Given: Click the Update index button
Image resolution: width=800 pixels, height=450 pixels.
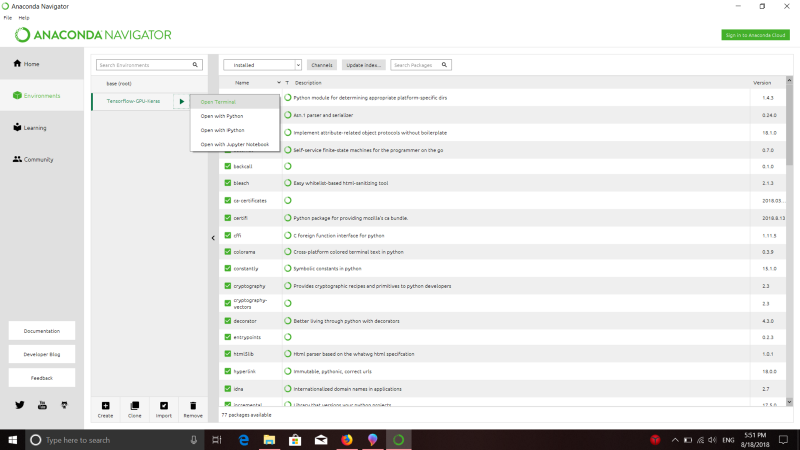Looking at the screenshot, I should [363, 65].
